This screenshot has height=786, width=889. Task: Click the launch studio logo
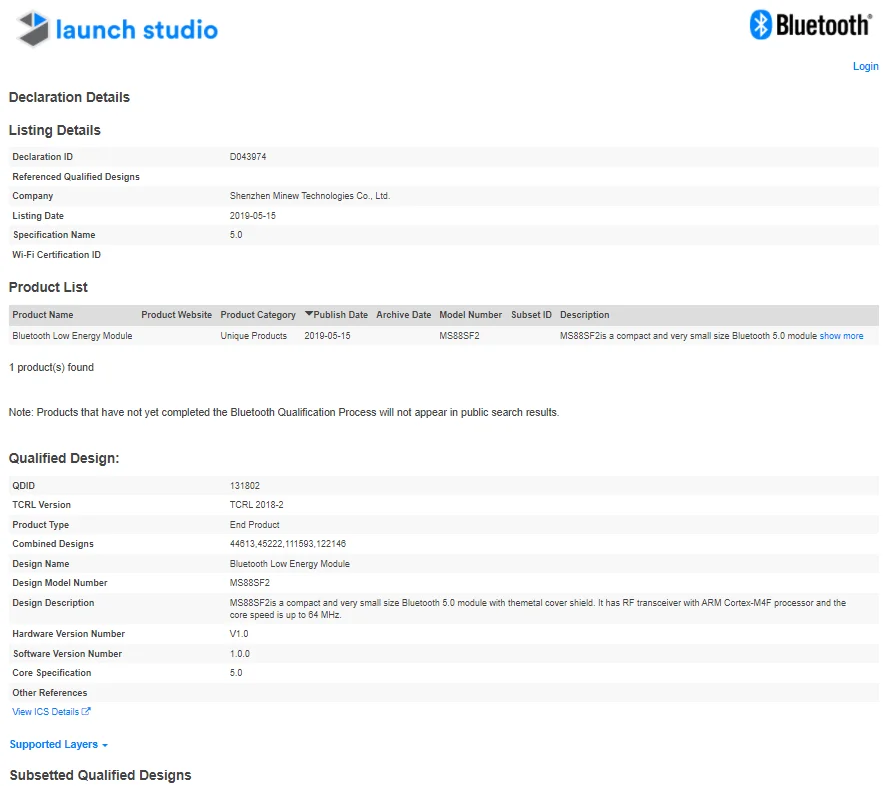(117, 28)
